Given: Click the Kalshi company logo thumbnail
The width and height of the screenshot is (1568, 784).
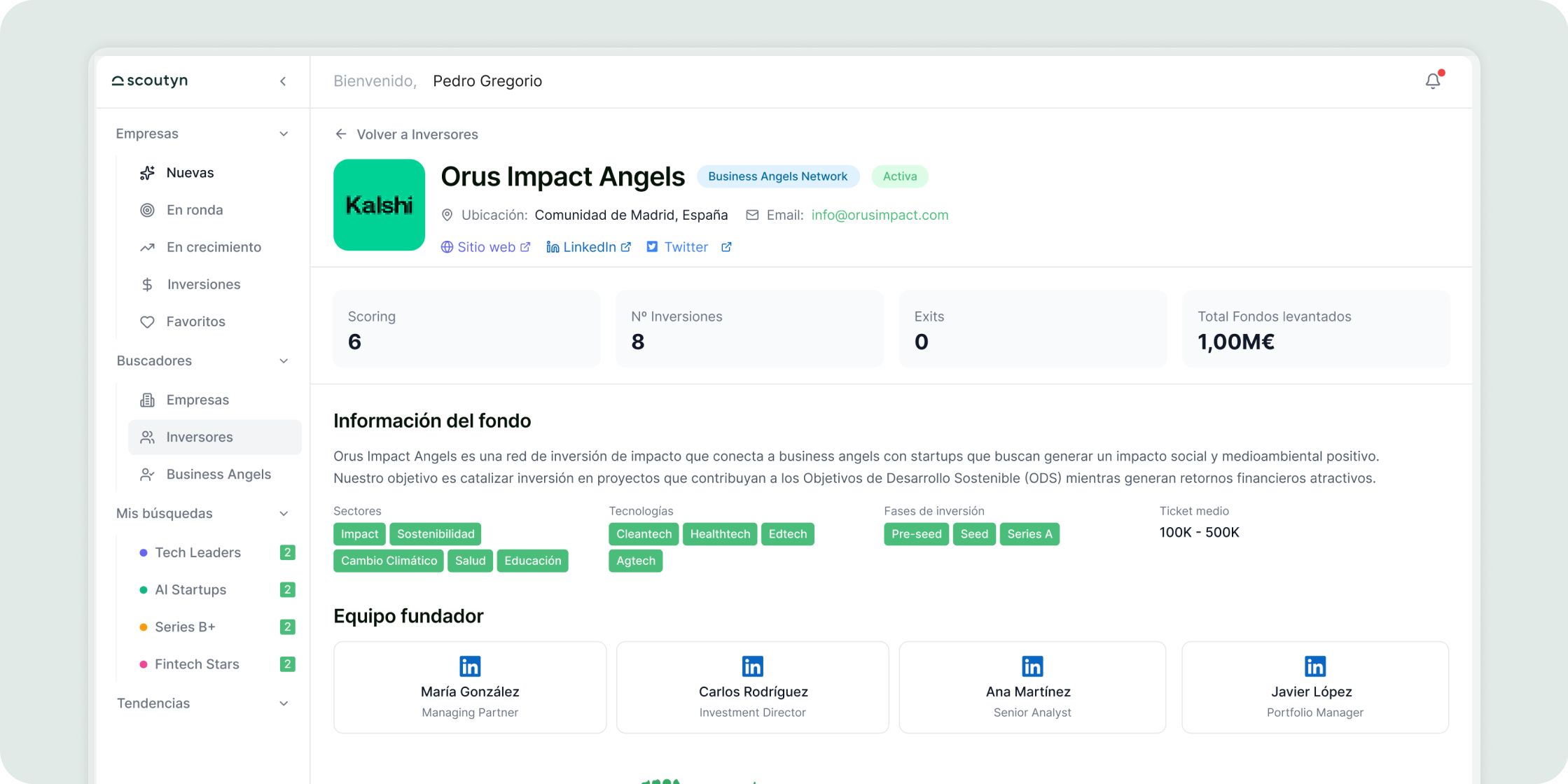Looking at the screenshot, I should tap(379, 205).
